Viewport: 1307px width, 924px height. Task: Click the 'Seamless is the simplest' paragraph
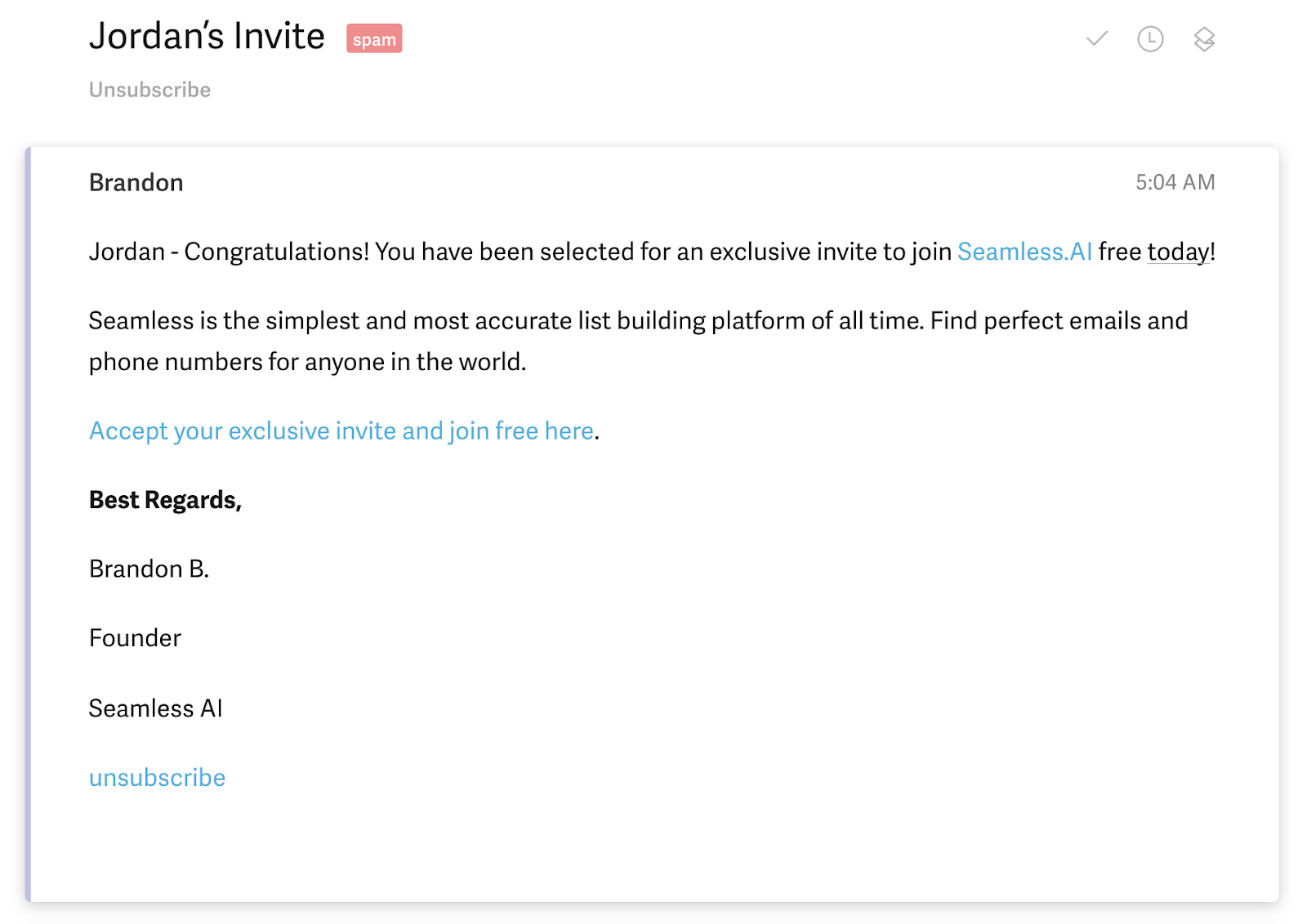click(x=638, y=341)
